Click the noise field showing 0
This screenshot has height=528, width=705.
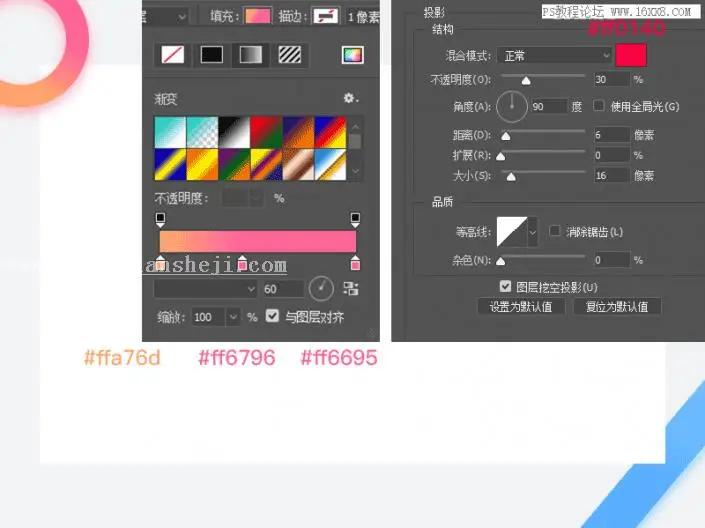click(x=611, y=260)
